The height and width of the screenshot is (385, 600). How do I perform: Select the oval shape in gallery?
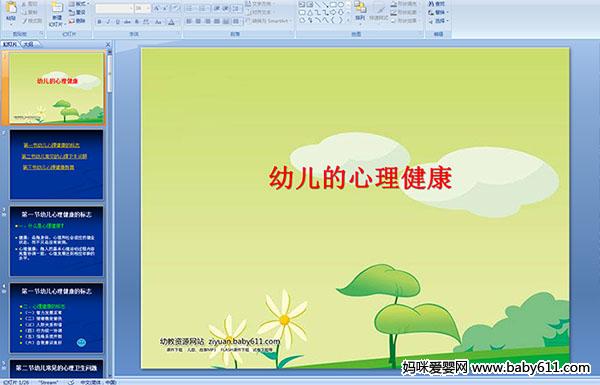[341, 5]
